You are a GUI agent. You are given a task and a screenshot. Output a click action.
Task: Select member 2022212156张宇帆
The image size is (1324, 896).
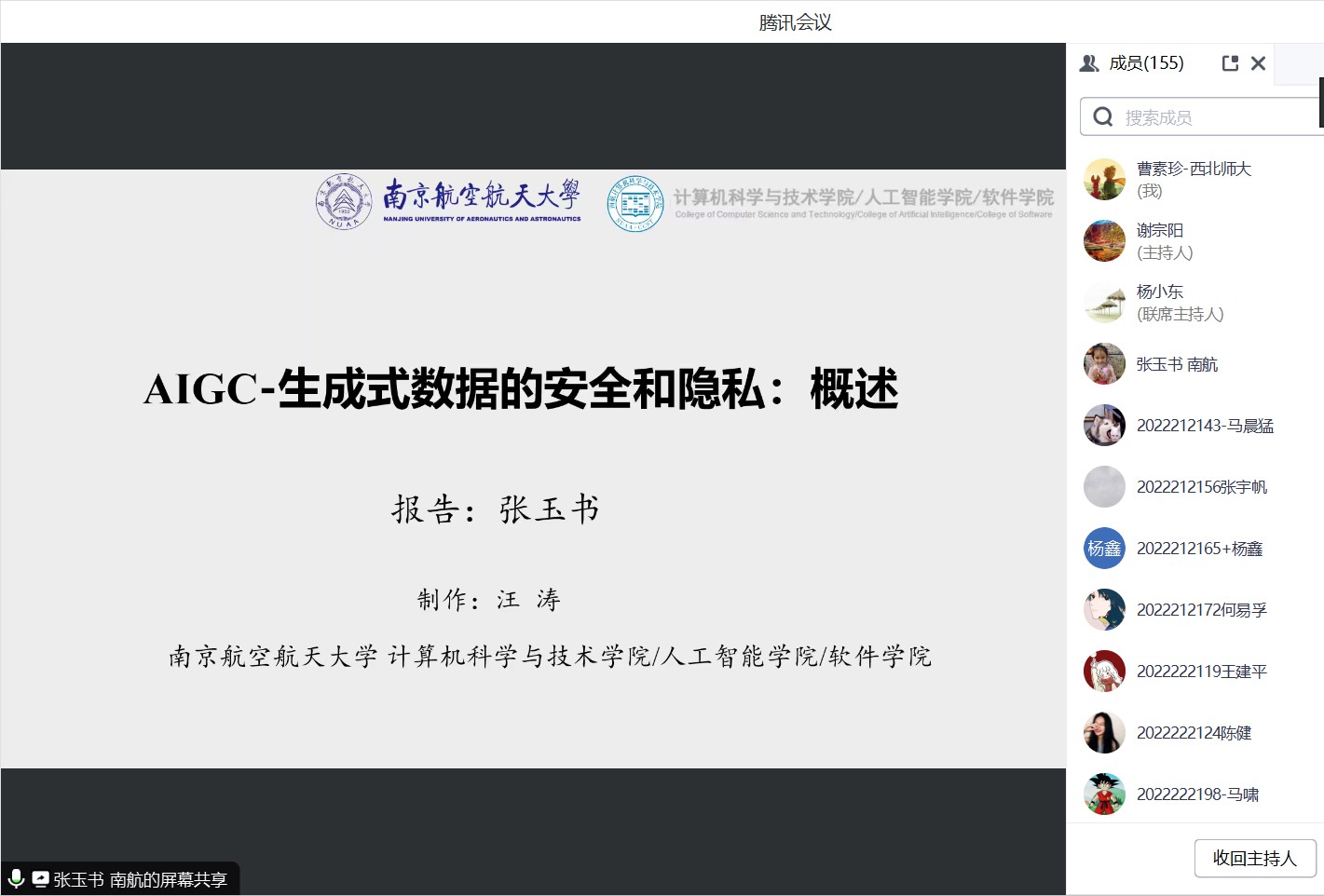point(1201,487)
